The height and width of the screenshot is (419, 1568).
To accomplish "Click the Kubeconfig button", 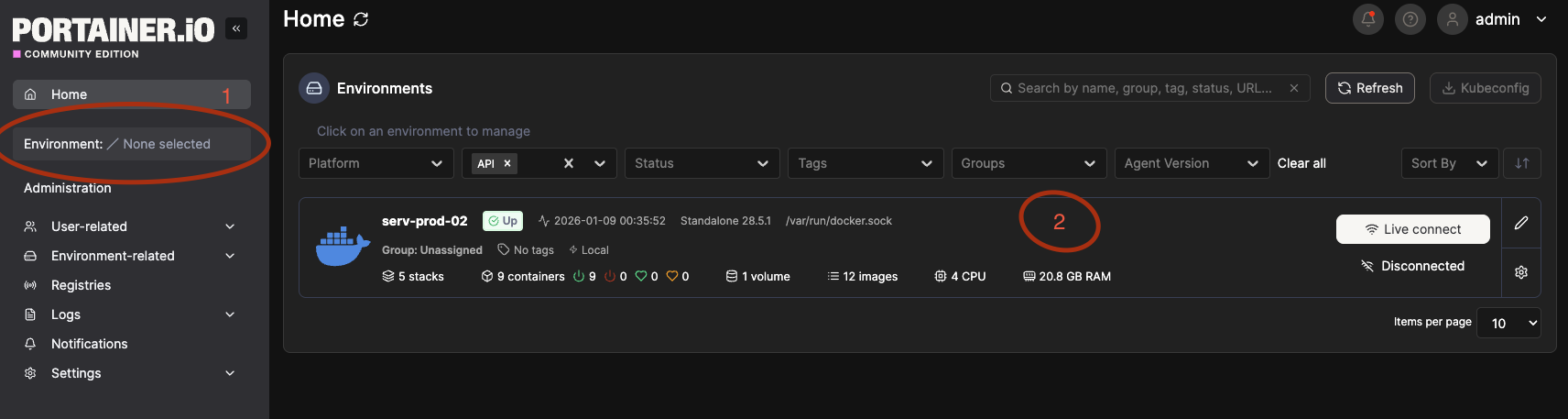I will point(1486,88).
